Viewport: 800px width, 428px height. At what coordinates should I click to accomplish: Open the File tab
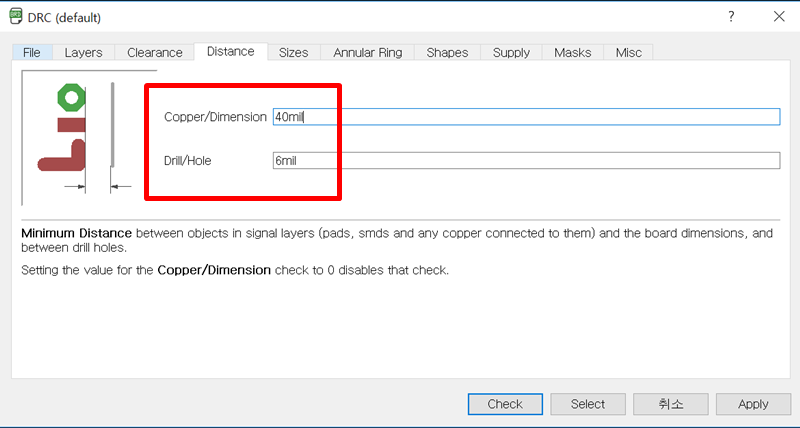point(31,52)
